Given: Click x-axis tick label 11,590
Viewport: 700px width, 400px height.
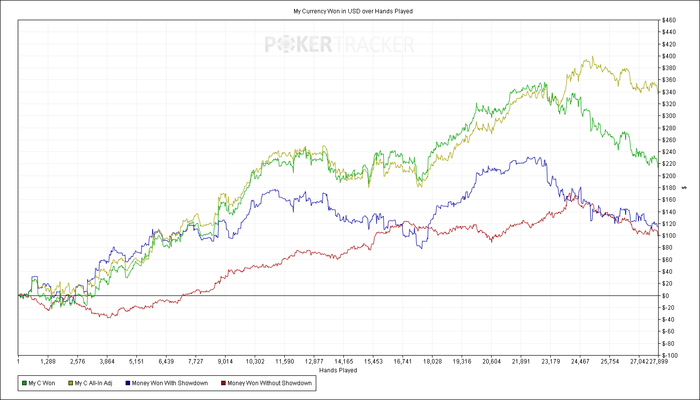Looking at the screenshot, I should pyautogui.click(x=284, y=361).
